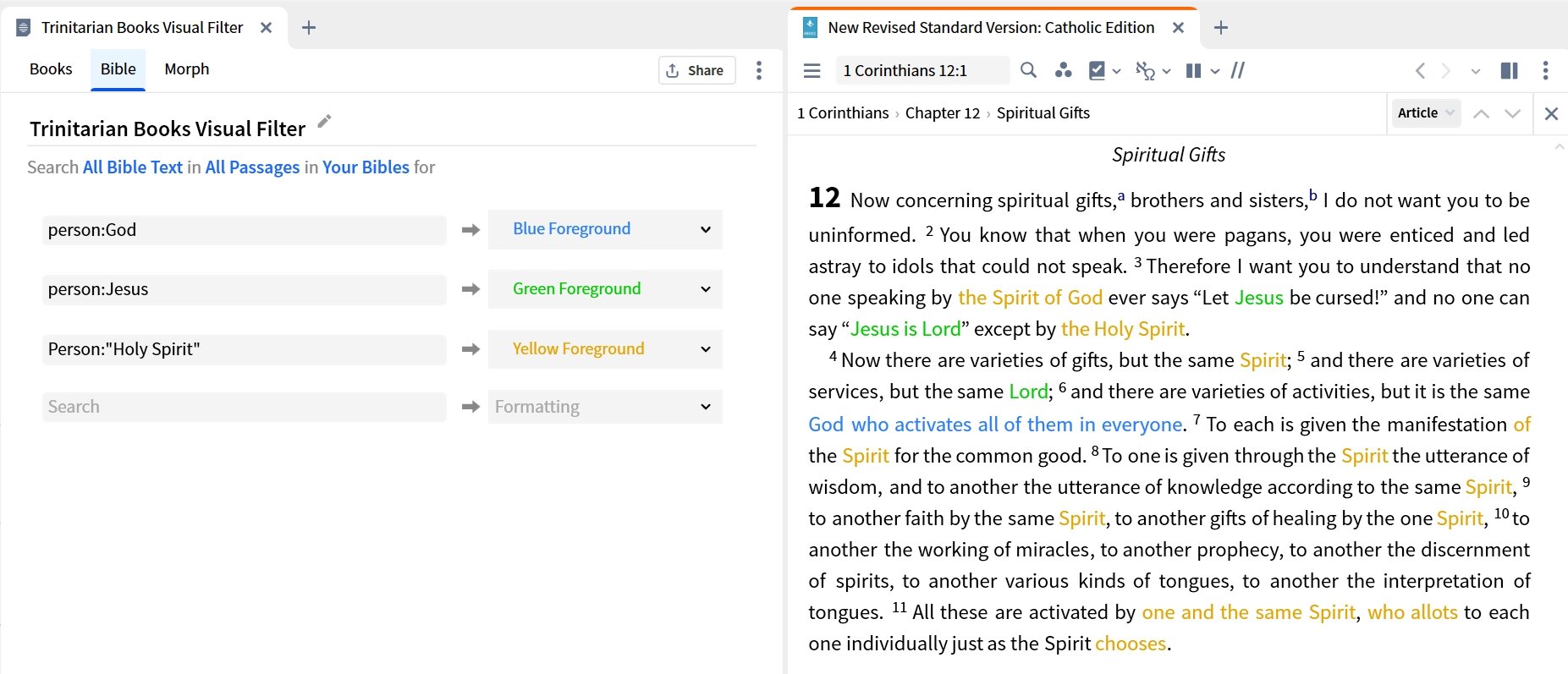The height and width of the screenshot is (674, 1568).
Task: Go back with the history back arrow
Action: click(1420, 70)
